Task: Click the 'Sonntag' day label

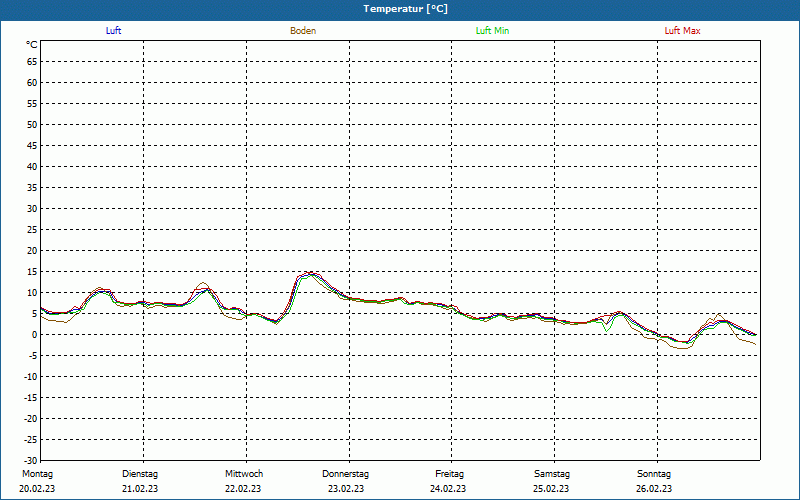Action: click(x=654, y=474)
